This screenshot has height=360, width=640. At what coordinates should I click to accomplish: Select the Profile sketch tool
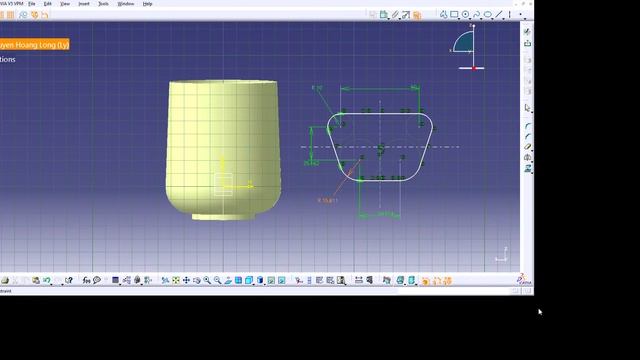point(443,15)
